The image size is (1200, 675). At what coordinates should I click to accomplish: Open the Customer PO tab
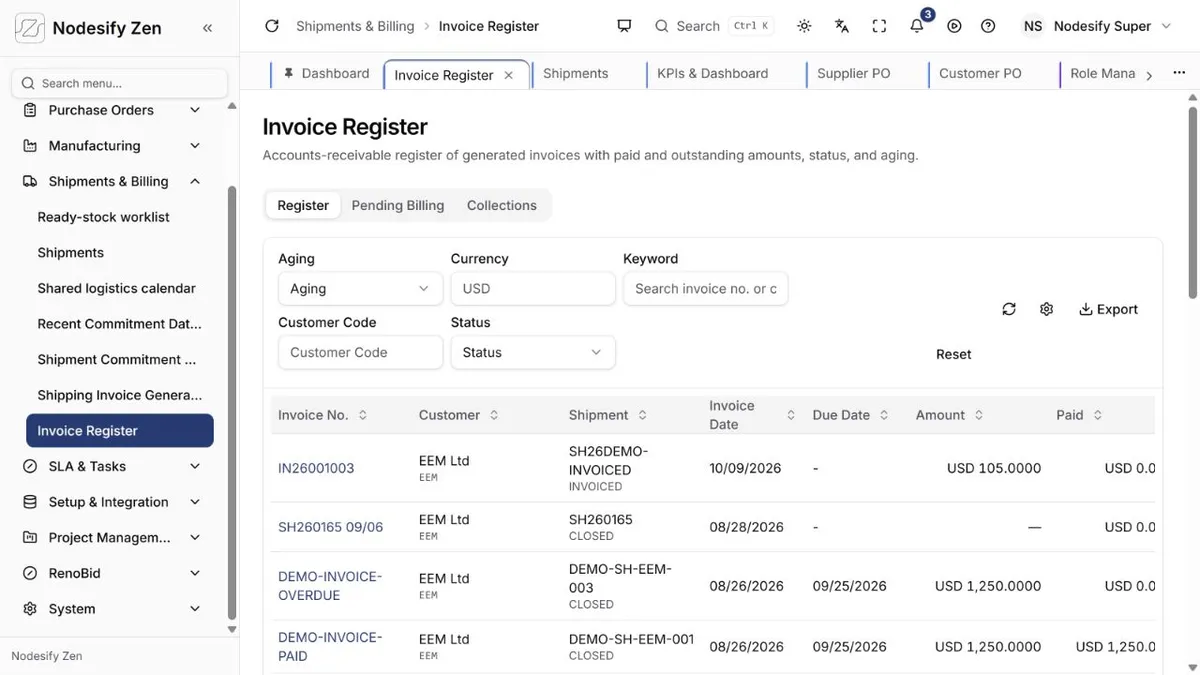[981, 73]
